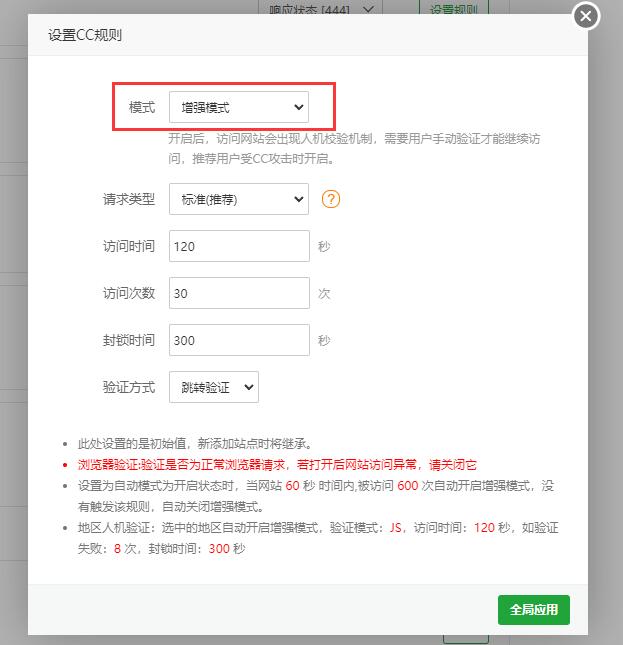Click the chevron arrow of the 增强模式 select

[299, 107]
